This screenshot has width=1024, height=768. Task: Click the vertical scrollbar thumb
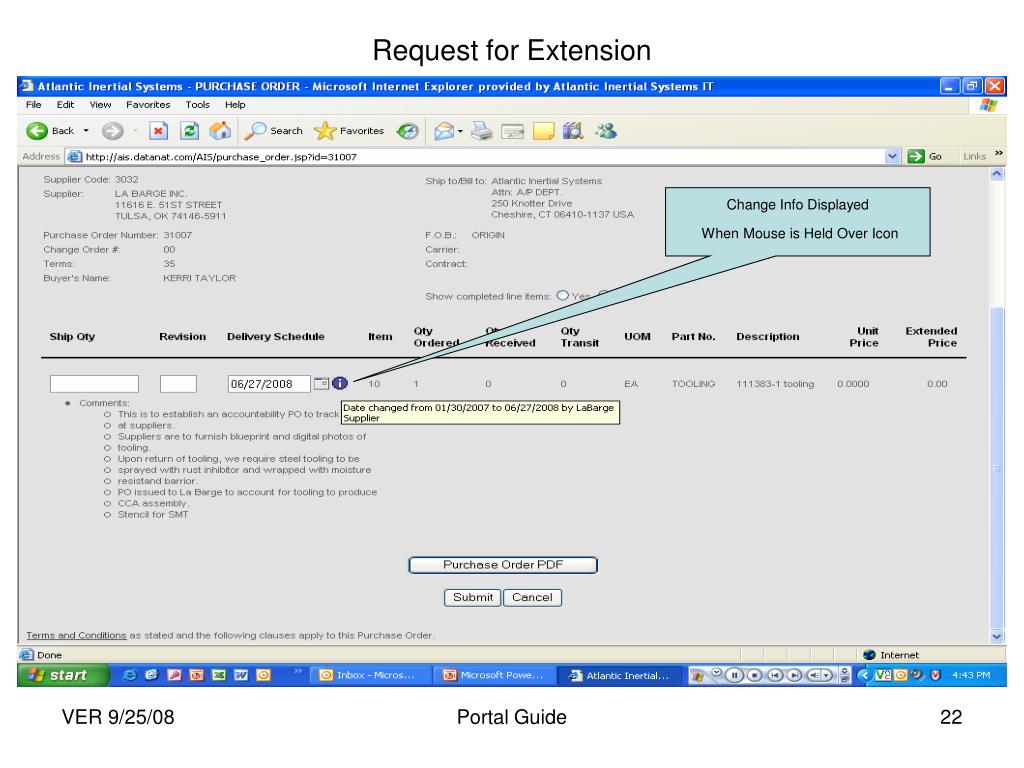[997, 467]
